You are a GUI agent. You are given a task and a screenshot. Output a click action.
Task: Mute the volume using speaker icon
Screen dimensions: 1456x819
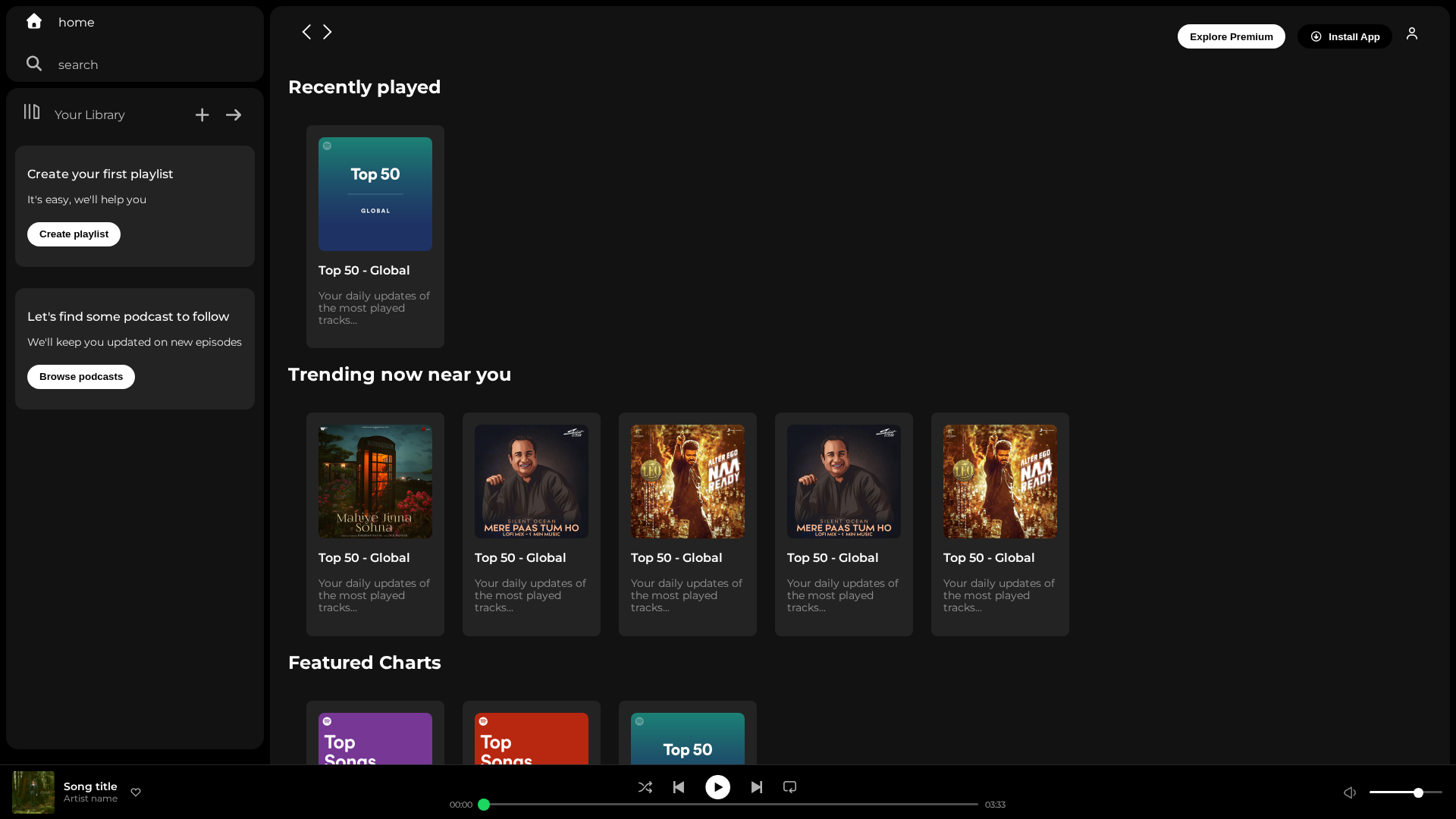(x=1350, y=792)
